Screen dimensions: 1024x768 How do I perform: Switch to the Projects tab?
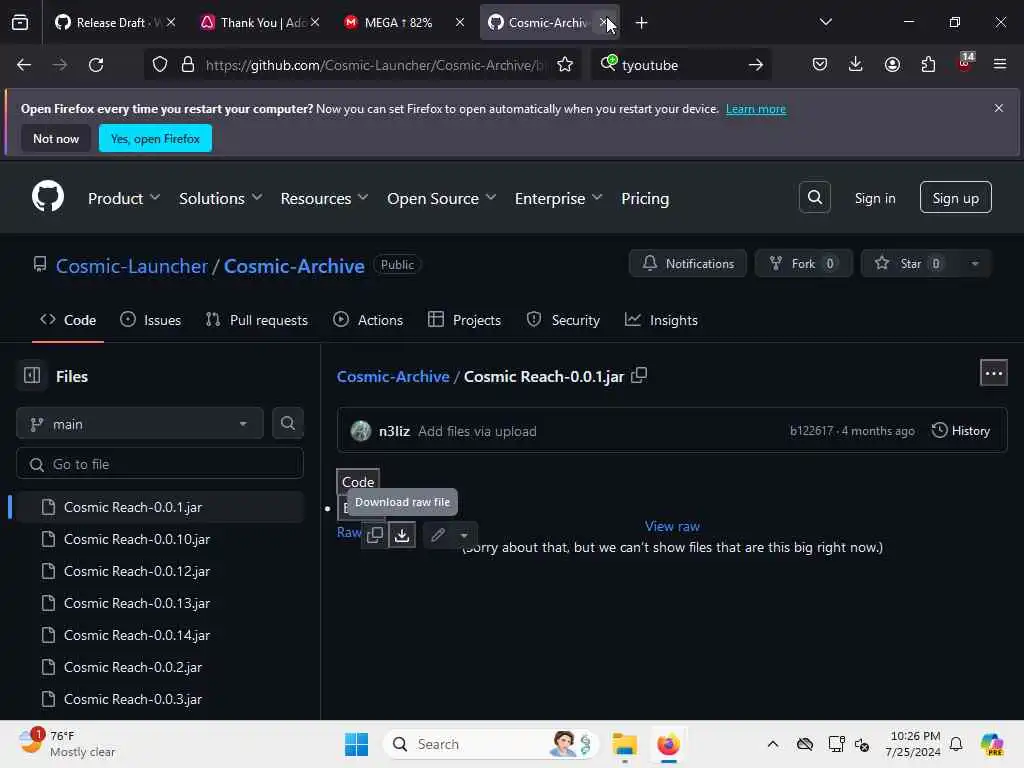pyautogui.click(x=464, y=319)
